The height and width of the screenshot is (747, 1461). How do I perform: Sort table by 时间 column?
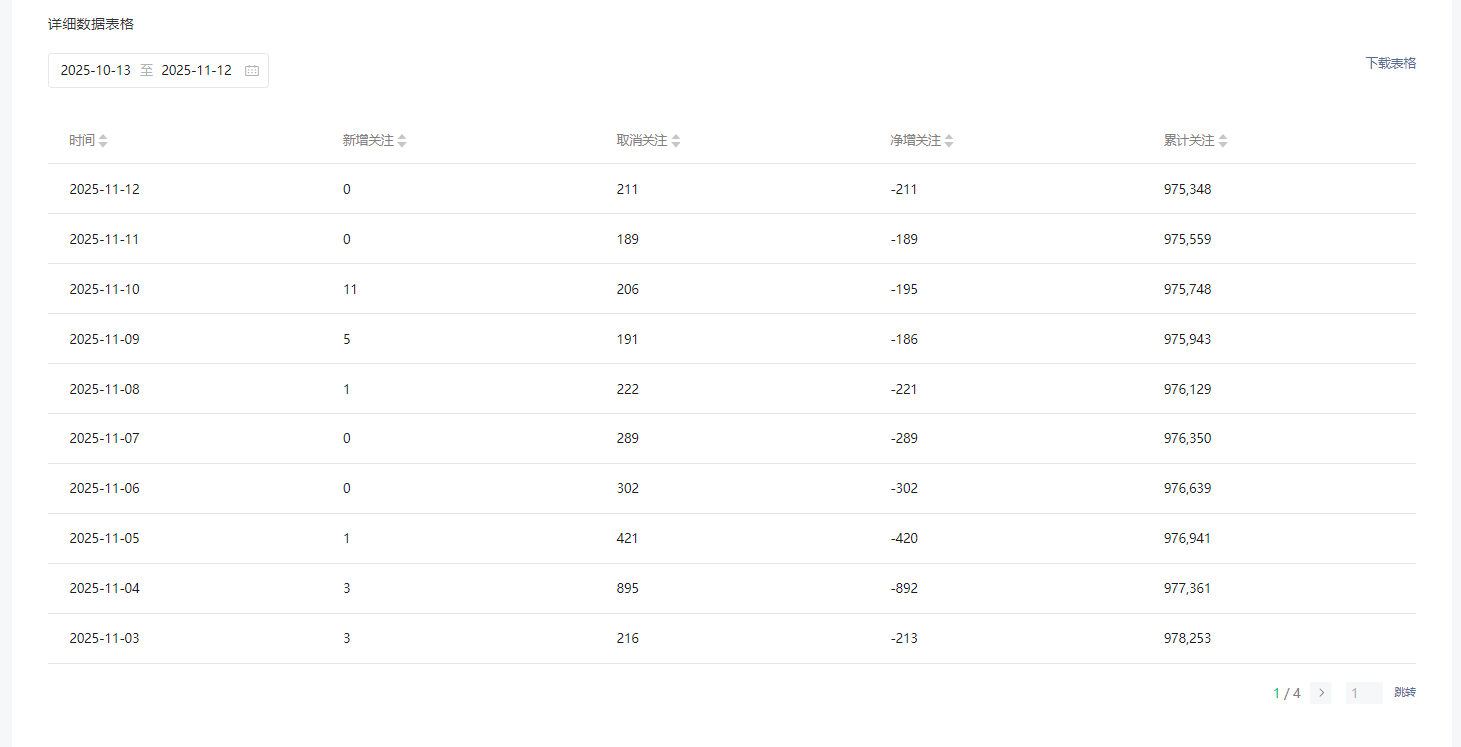click(x=103, y=141)
